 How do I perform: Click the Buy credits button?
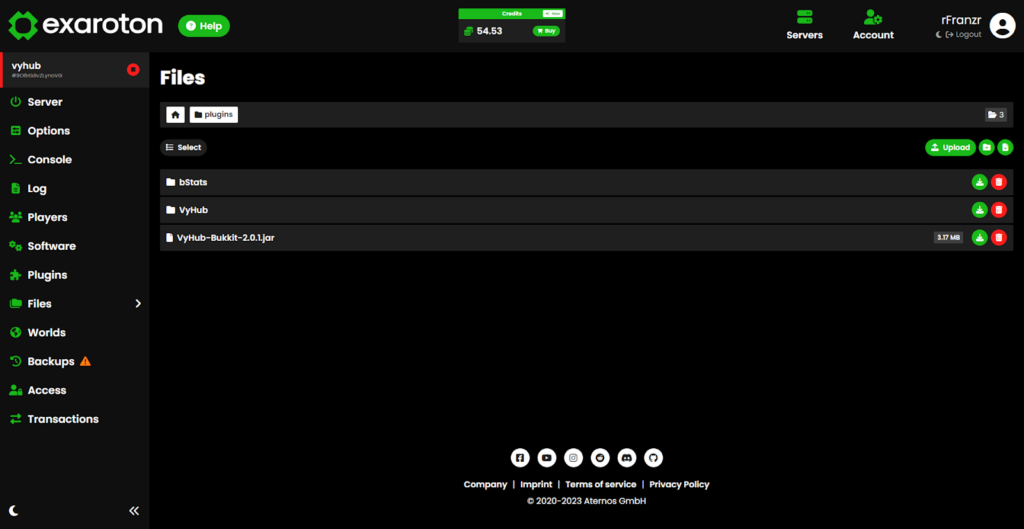tap(546, 31)
